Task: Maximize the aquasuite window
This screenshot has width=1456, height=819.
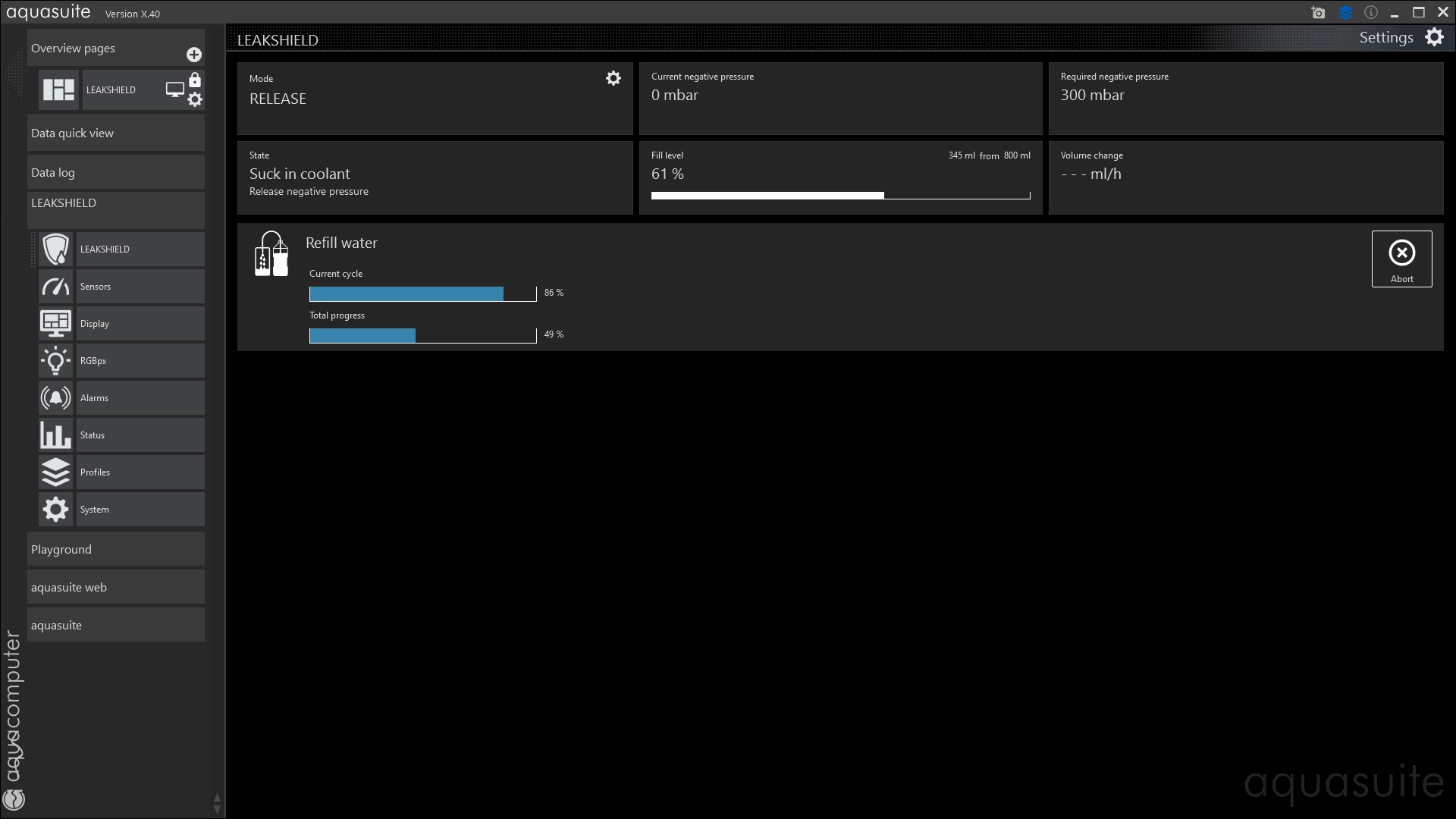Action: coord(1419,12)
